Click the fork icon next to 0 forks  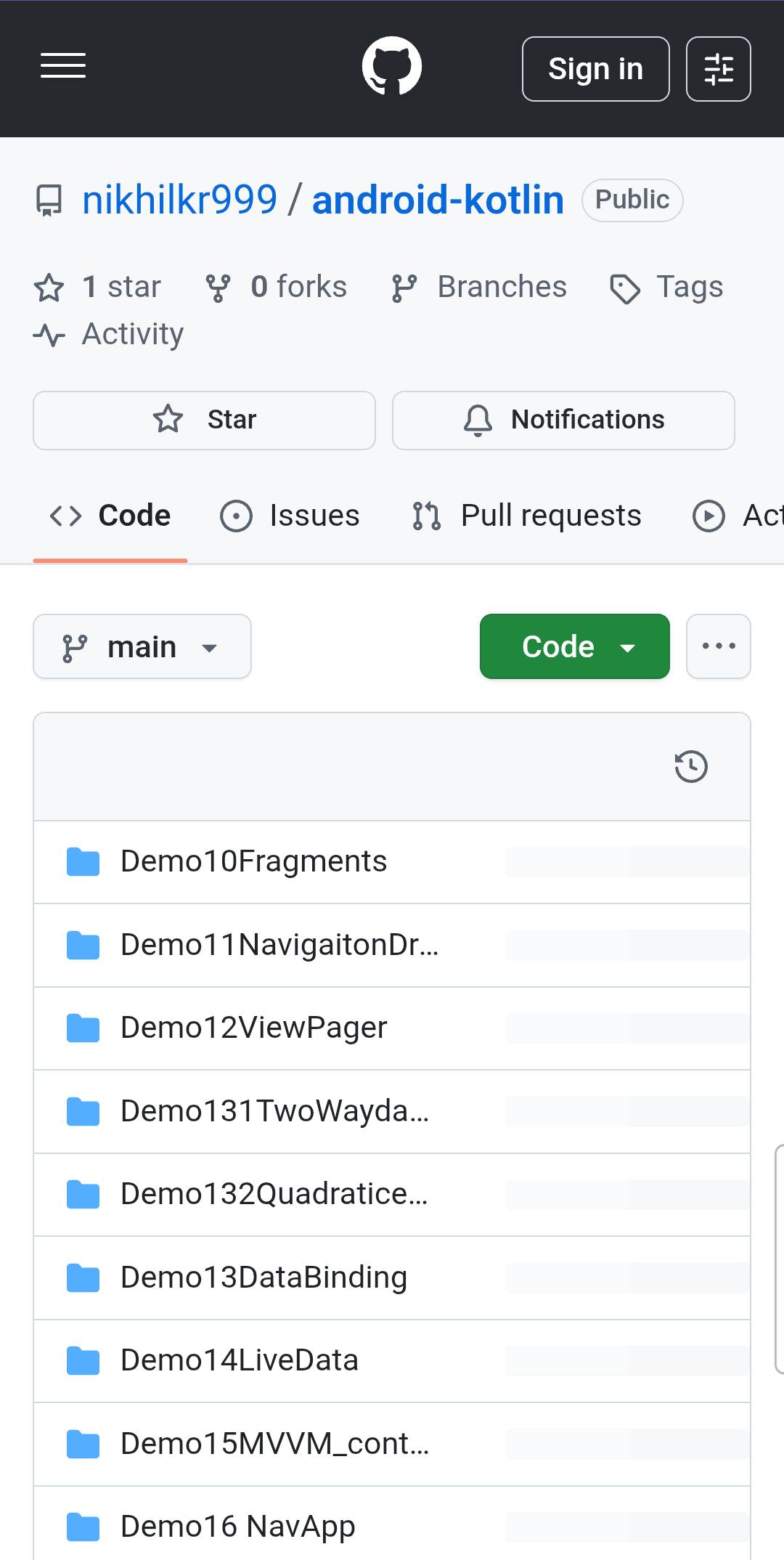click(219, 288)
